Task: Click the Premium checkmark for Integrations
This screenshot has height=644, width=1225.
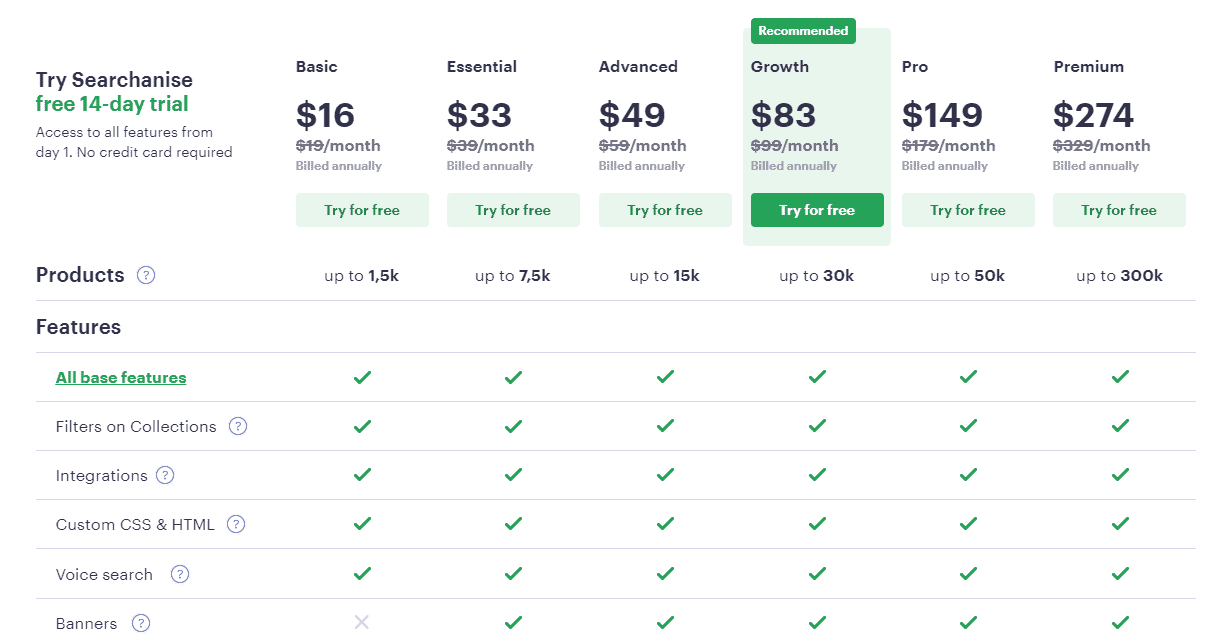Action: pos(1120,475)
